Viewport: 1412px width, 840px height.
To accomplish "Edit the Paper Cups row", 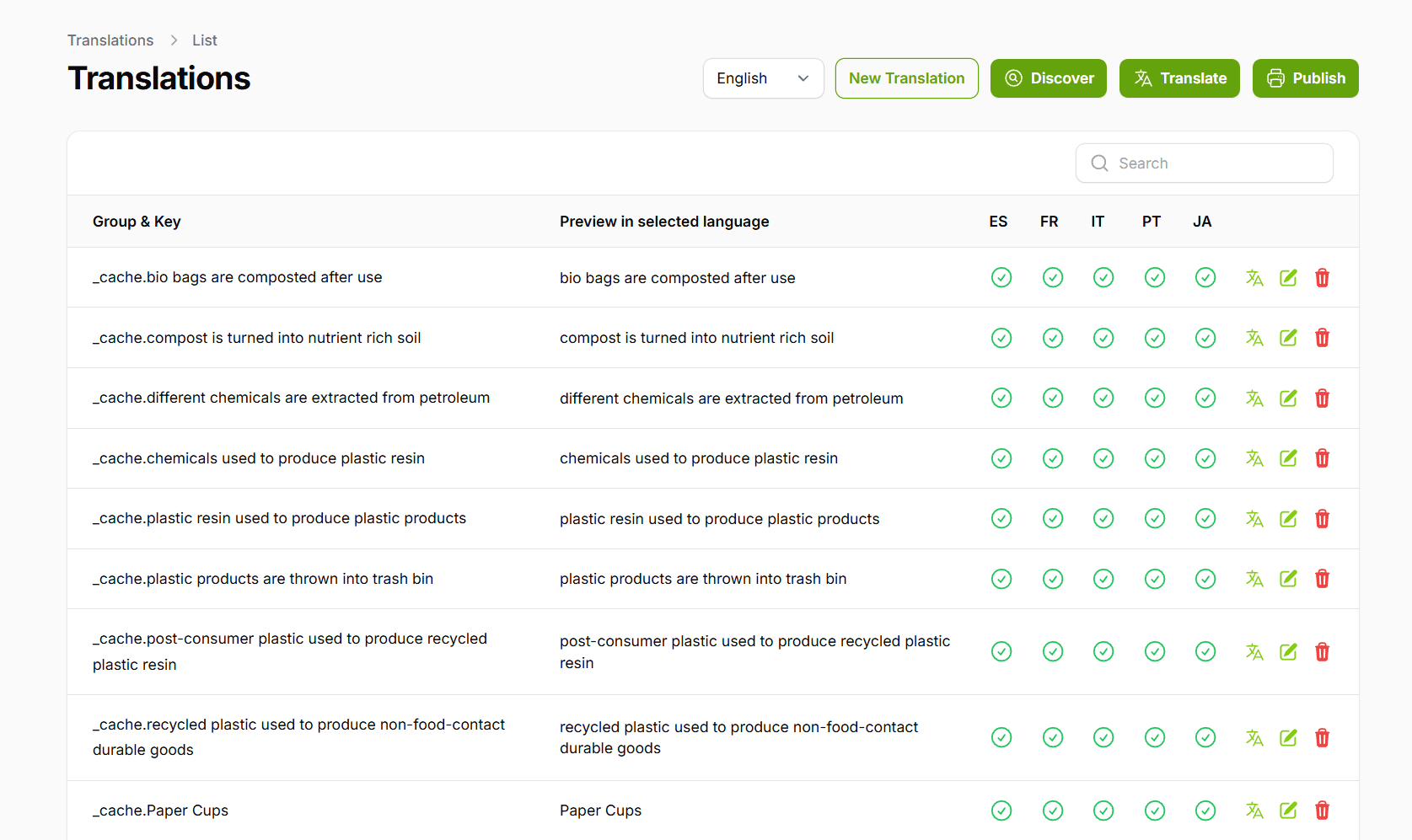I will pyautogui.click(x=1288, y=811).
